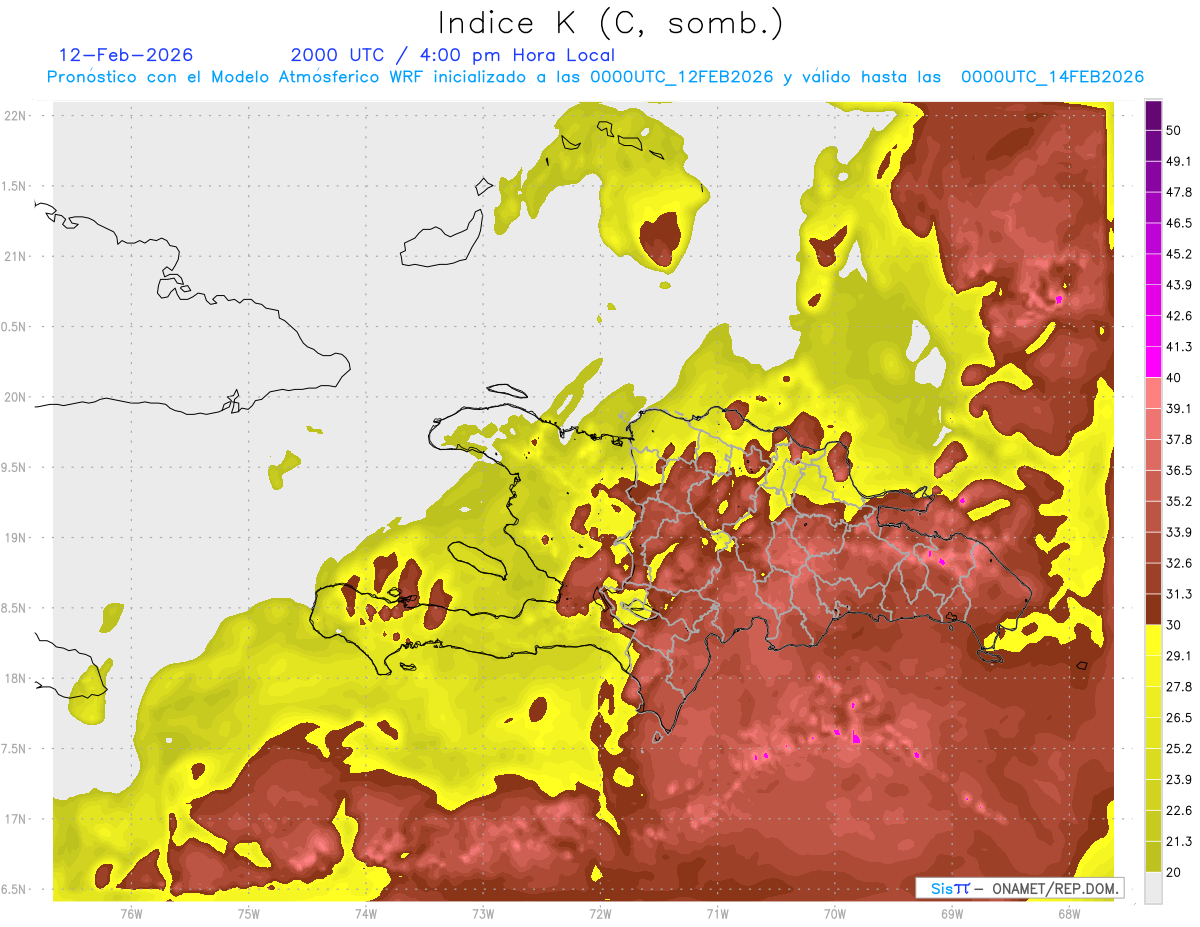Click the 73W longitude axis label
1200x927 pixels.
pos(483,914)
